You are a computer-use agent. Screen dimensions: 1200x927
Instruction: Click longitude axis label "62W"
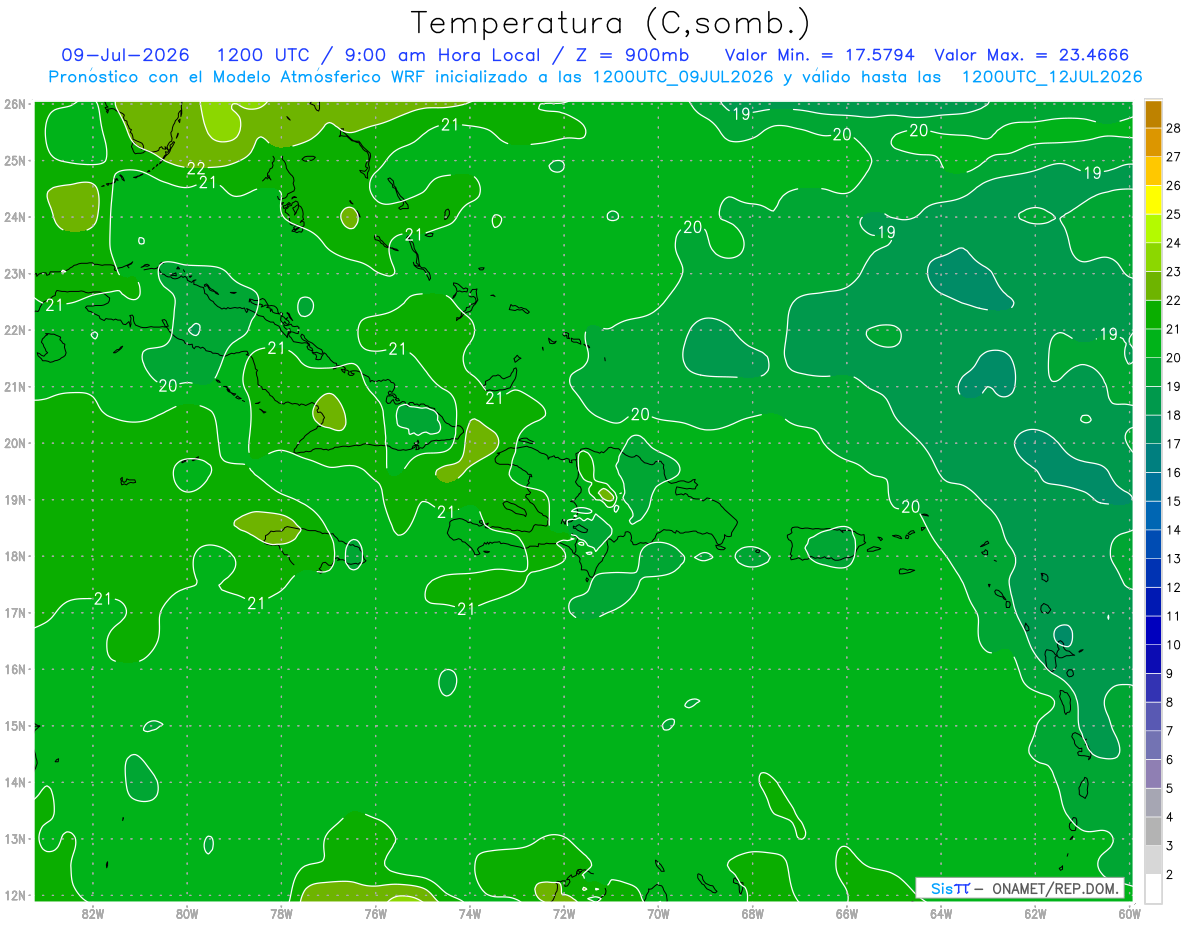tap(1035, 913)
